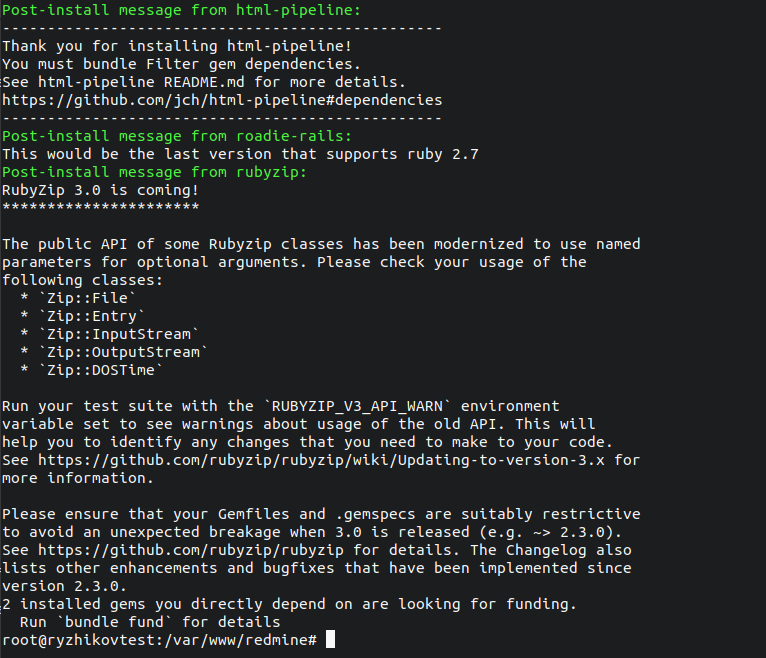Click the `Zip::Entry` class entry

(x=88, y=316)
